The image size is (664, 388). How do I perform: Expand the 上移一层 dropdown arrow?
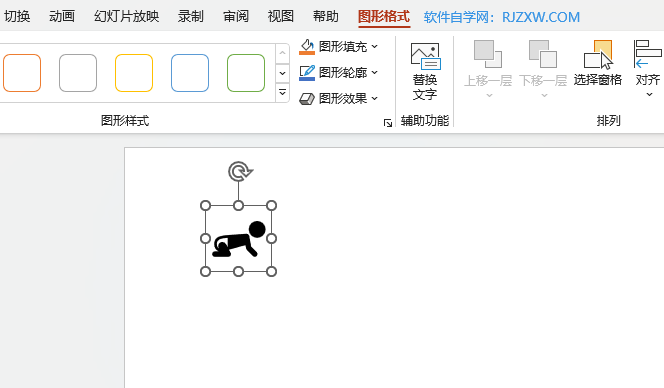pyautogui.click(x=490, y=95)
